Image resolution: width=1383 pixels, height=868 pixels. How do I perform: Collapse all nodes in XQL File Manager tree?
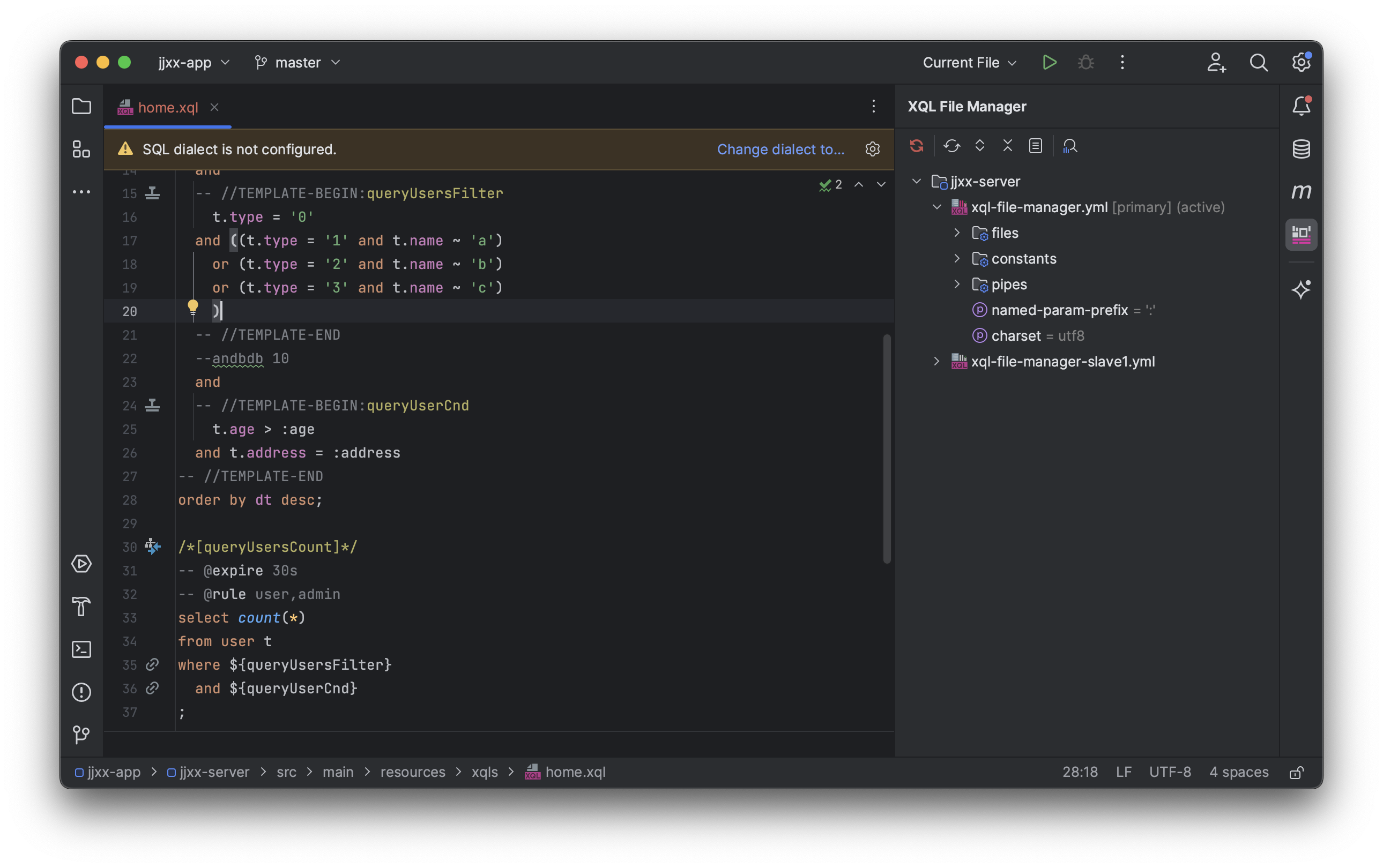click(1007, 146)
